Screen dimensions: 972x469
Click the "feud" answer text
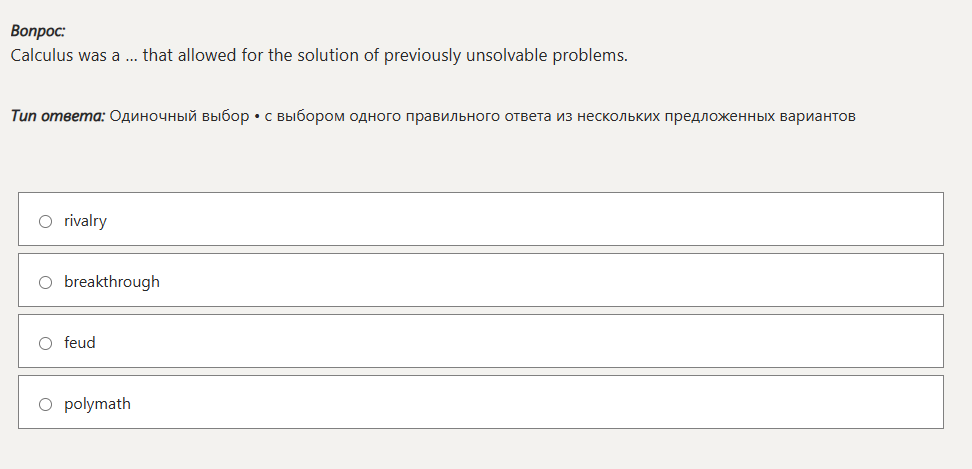click(x=80, y=343)
